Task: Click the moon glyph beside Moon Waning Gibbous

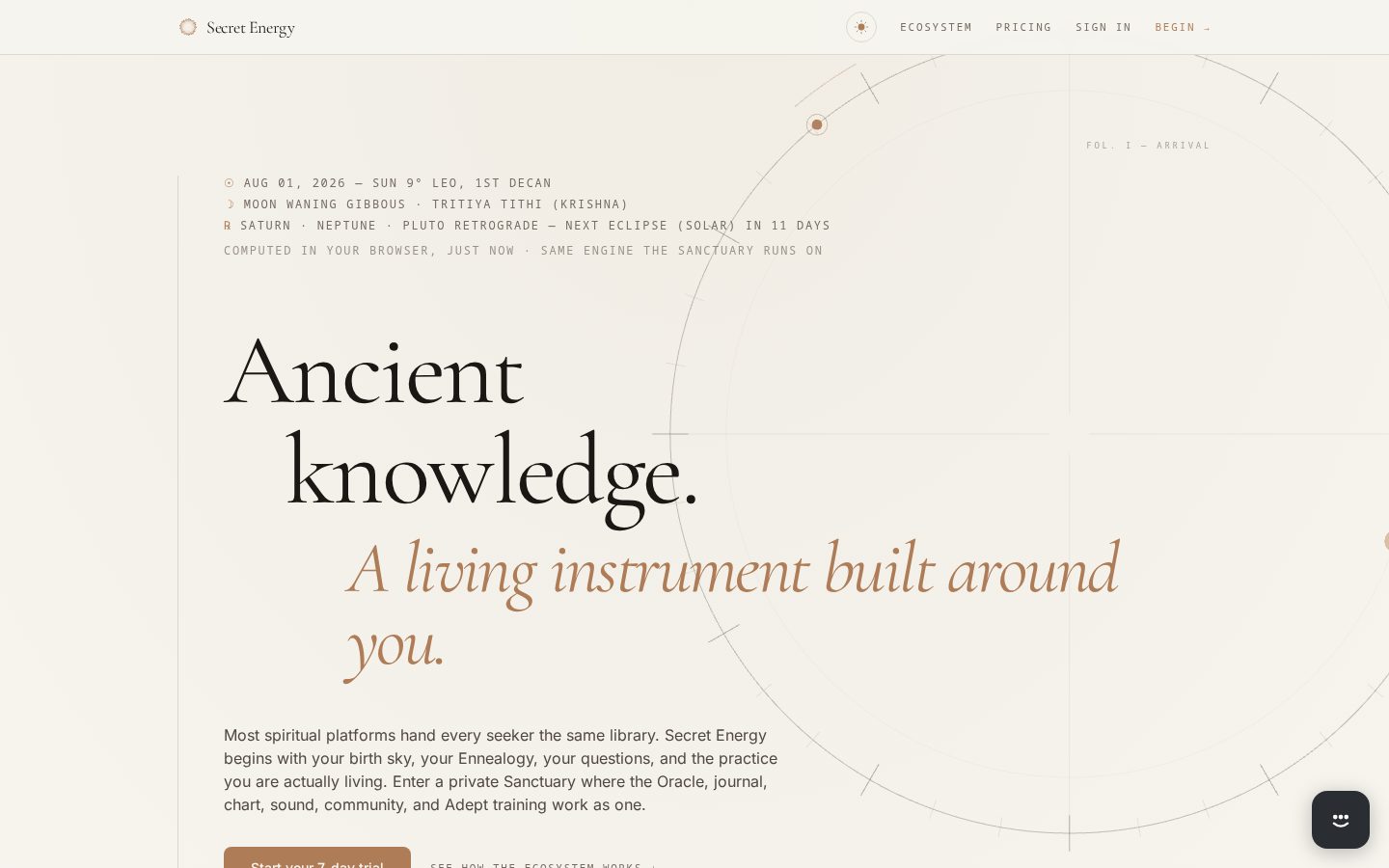Action: 230,204
